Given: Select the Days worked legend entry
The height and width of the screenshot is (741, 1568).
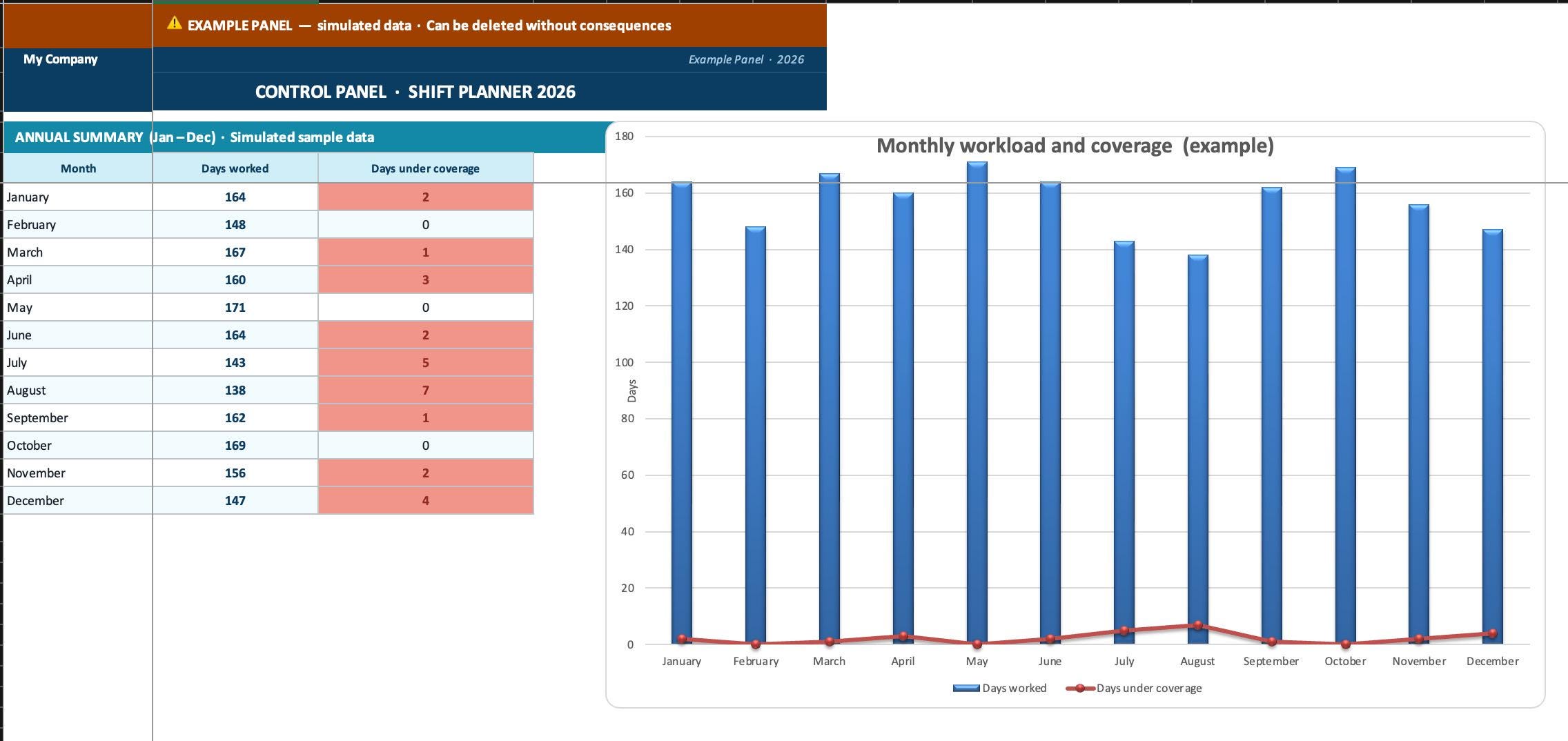Looking at the screenshot, I should pyautogui.click(x=999, y=688).
